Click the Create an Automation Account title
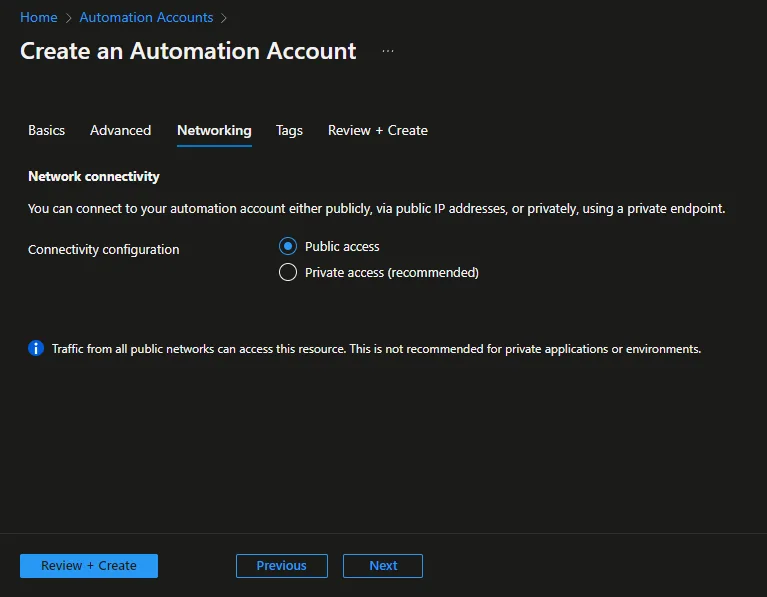The image size is (767, 597). (188, 51)
